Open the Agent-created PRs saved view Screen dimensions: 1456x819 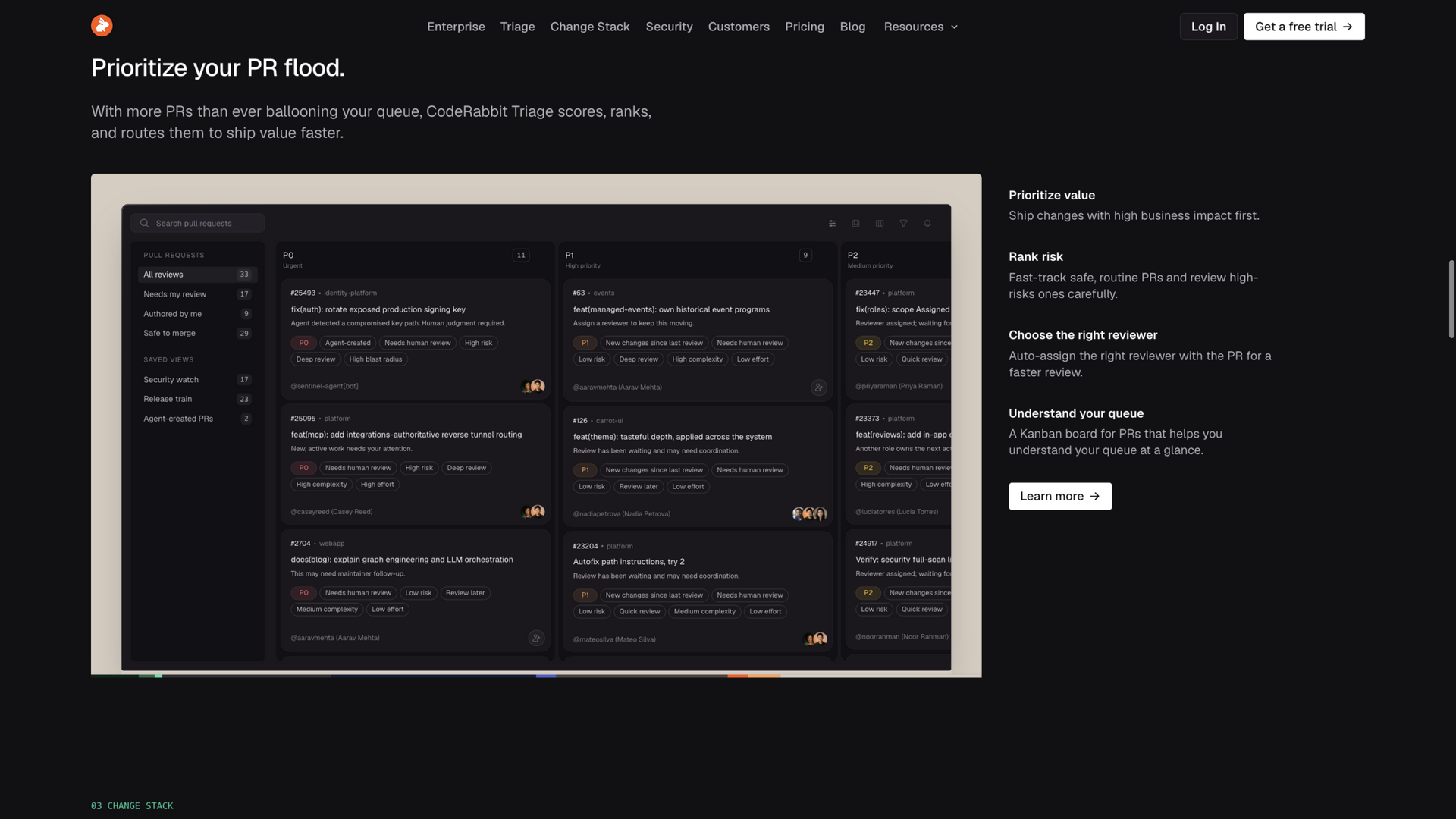197,419
